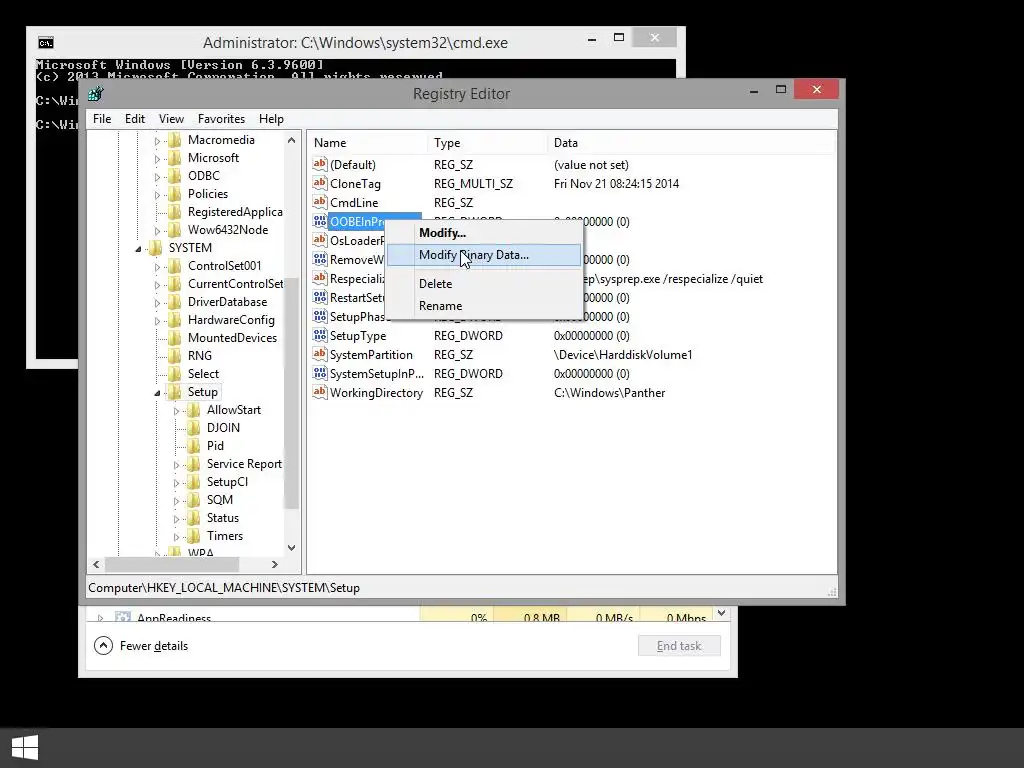Click the SystemPartition value icon
This screenshot has height=768, width=1024.
point(319,354)
